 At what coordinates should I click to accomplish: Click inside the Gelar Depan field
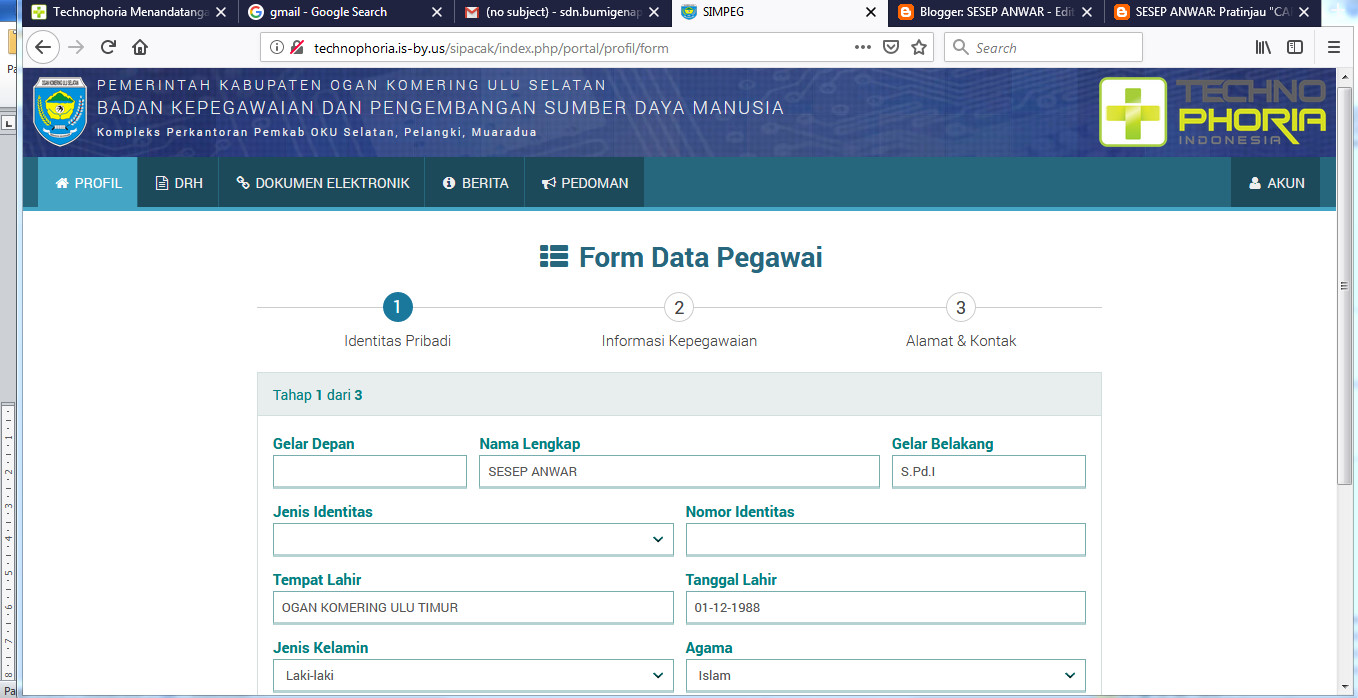click(x=369, y=471)
